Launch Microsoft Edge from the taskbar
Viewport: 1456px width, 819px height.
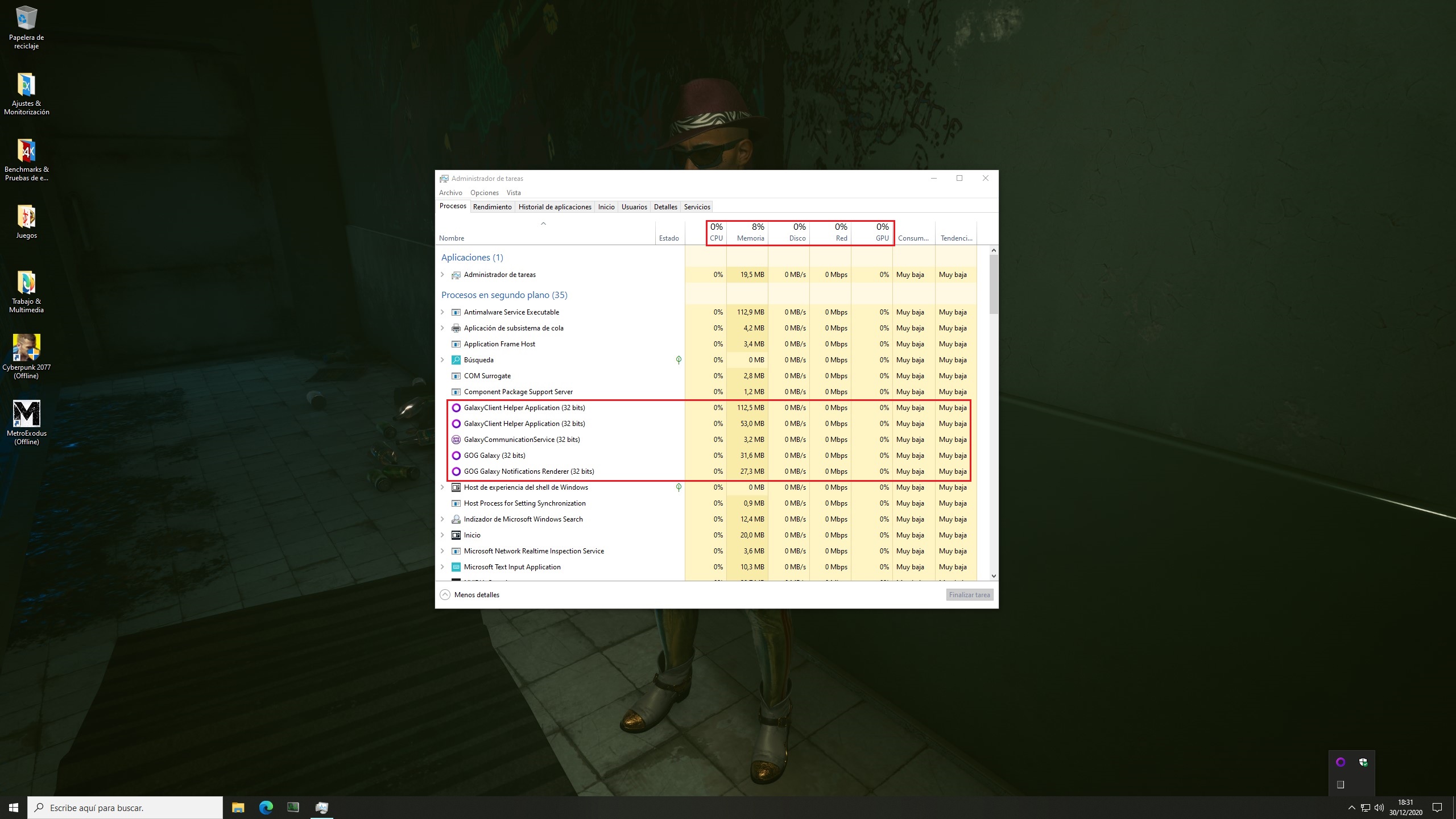point(266,808)
